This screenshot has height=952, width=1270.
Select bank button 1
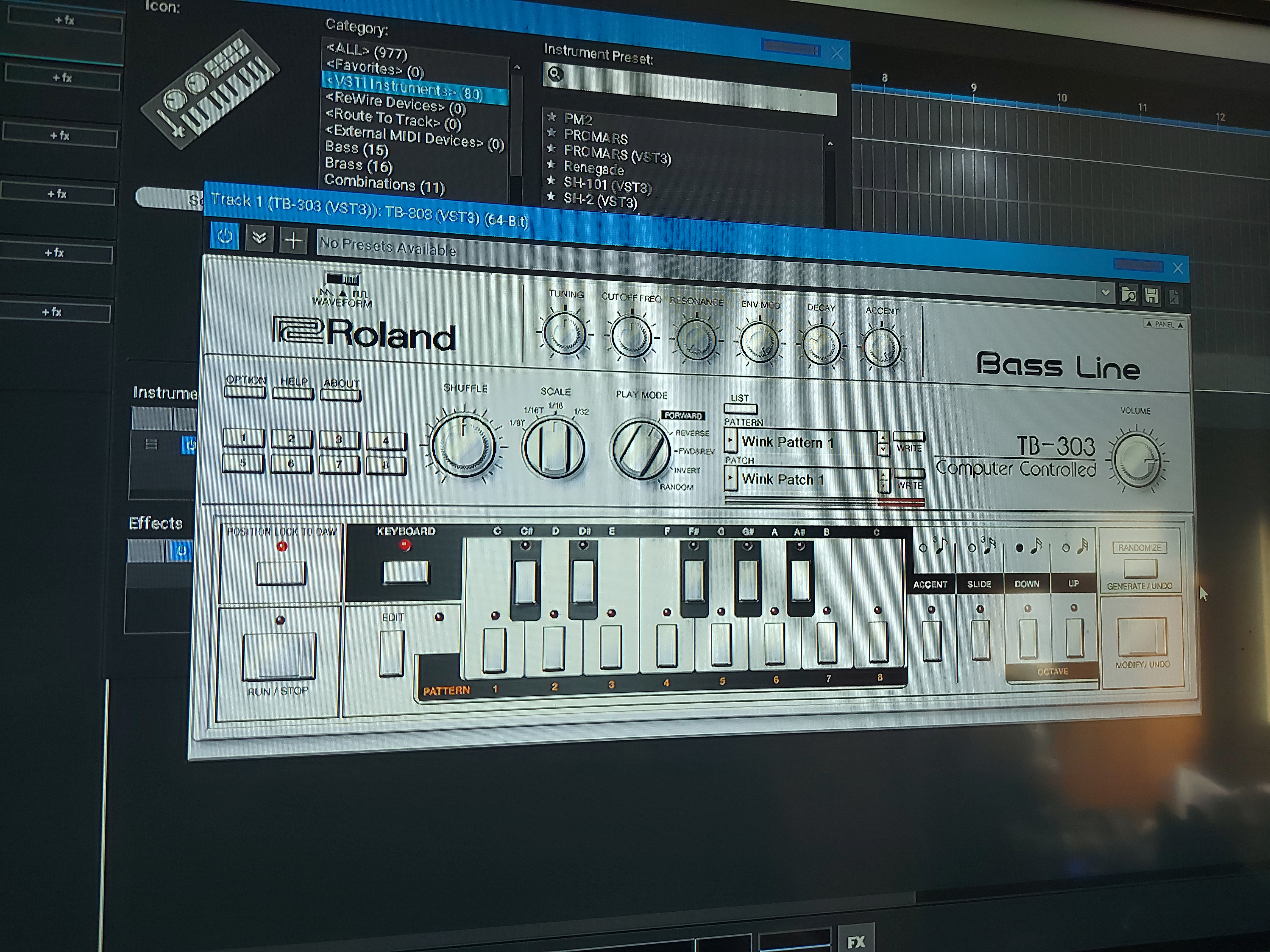tap(243, 438)
